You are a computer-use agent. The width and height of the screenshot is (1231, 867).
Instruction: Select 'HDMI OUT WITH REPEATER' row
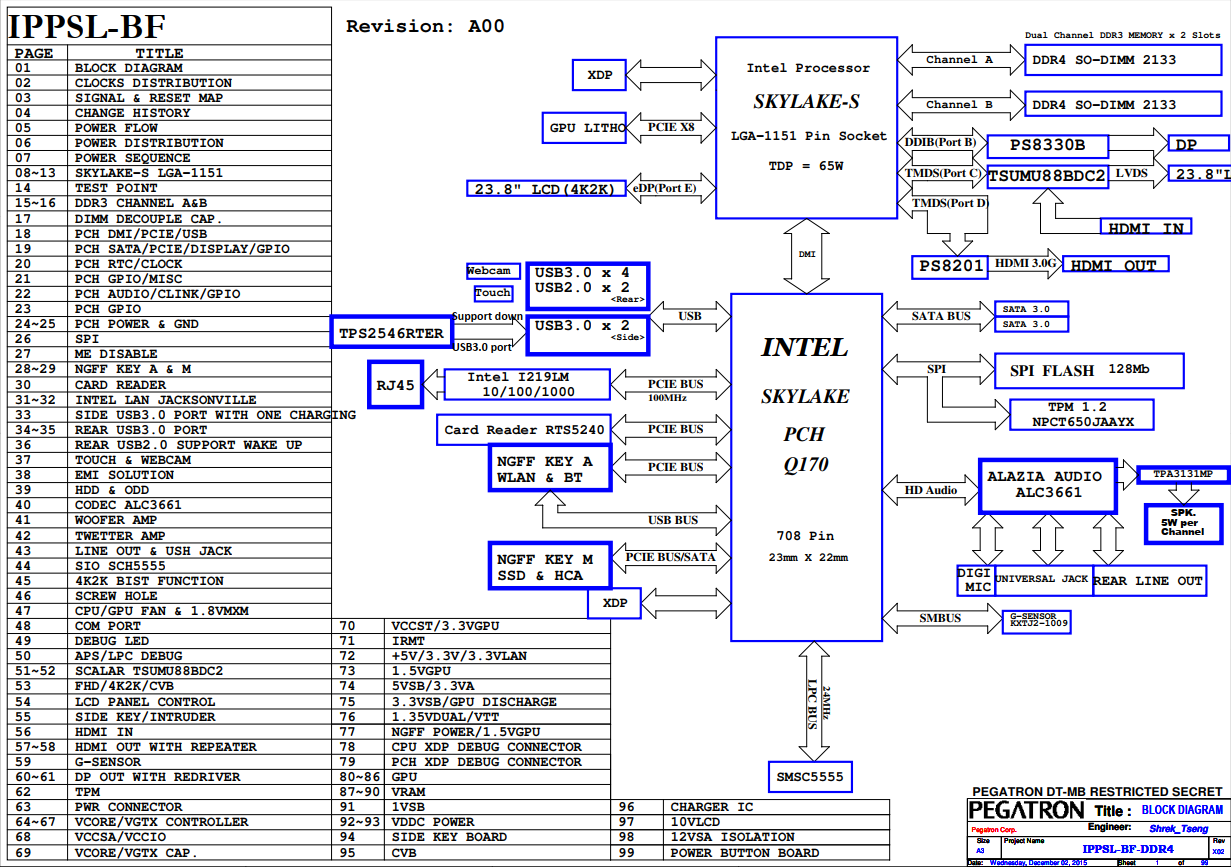point(170,747)
